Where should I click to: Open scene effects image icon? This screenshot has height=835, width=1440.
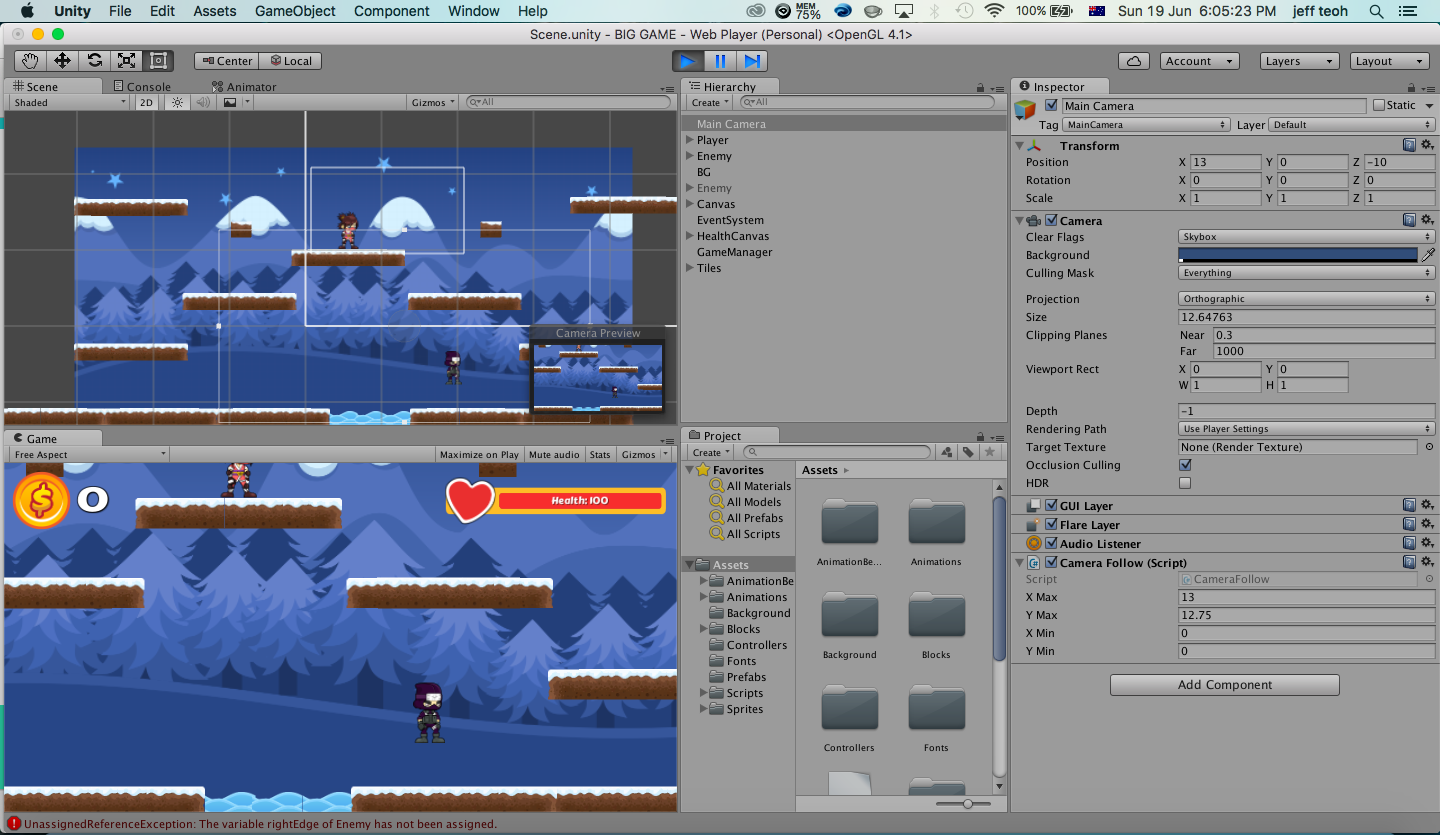tap(230, 102)
